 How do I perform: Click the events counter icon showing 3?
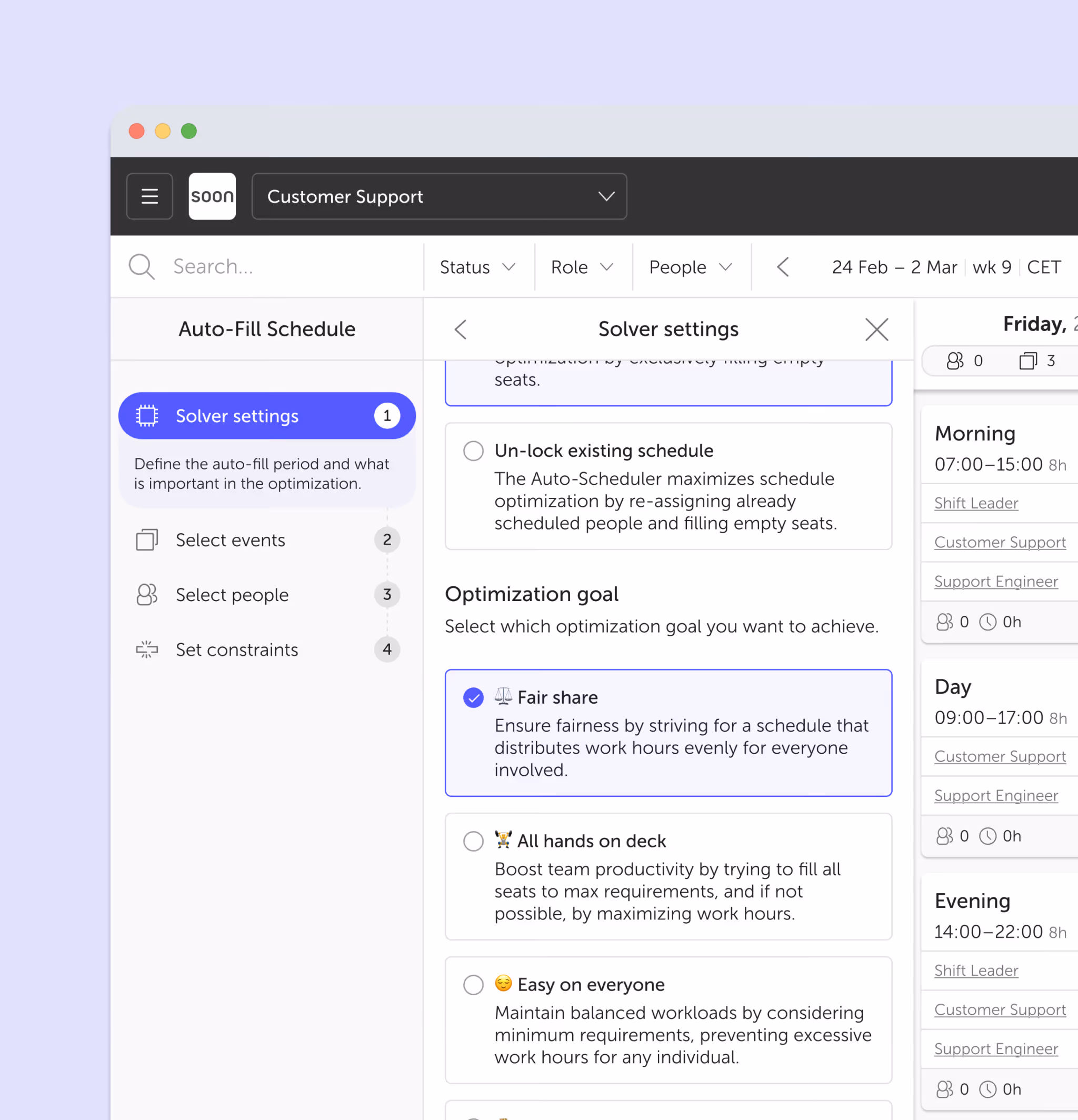click(1029, 361)
